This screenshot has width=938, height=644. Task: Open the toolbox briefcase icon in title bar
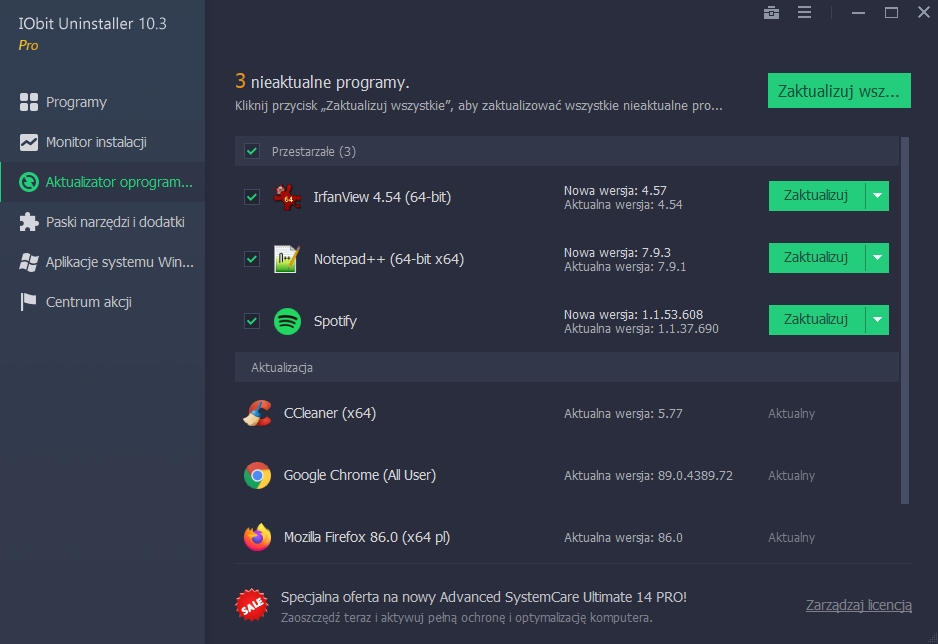click(771, 13)
